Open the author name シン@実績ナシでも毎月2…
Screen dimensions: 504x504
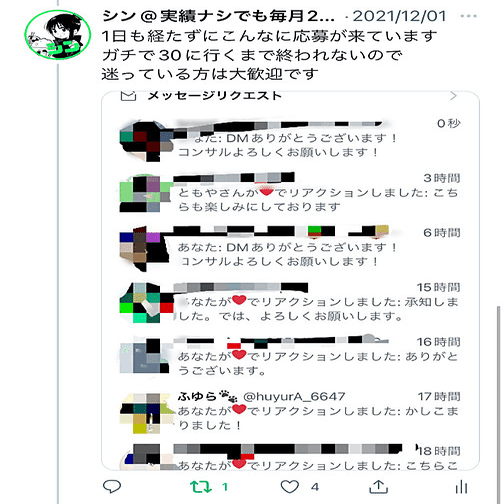pyautogui.click(x=218, y=16)
